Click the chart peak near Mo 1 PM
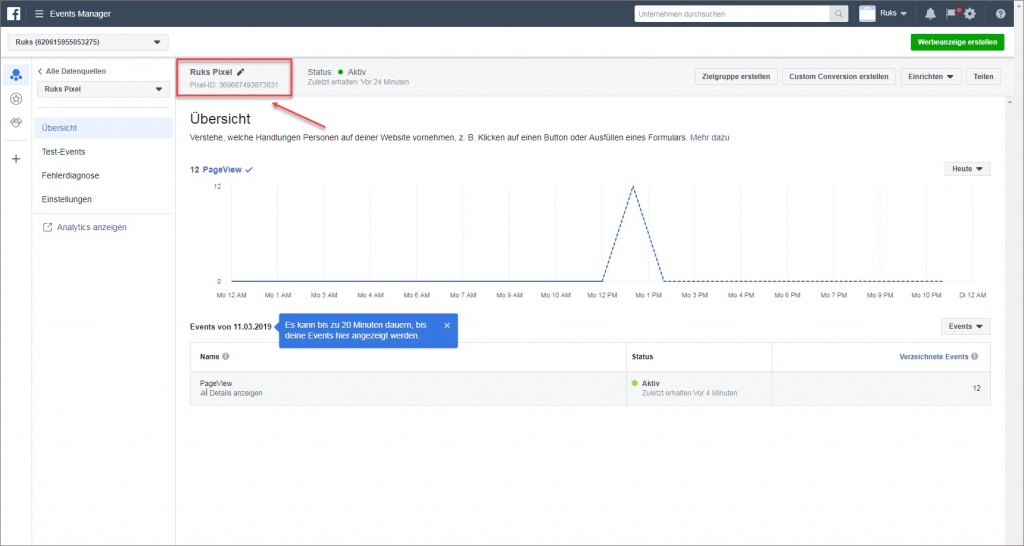The width and height of the screenshot is (1024, 546). coord(632,187)
